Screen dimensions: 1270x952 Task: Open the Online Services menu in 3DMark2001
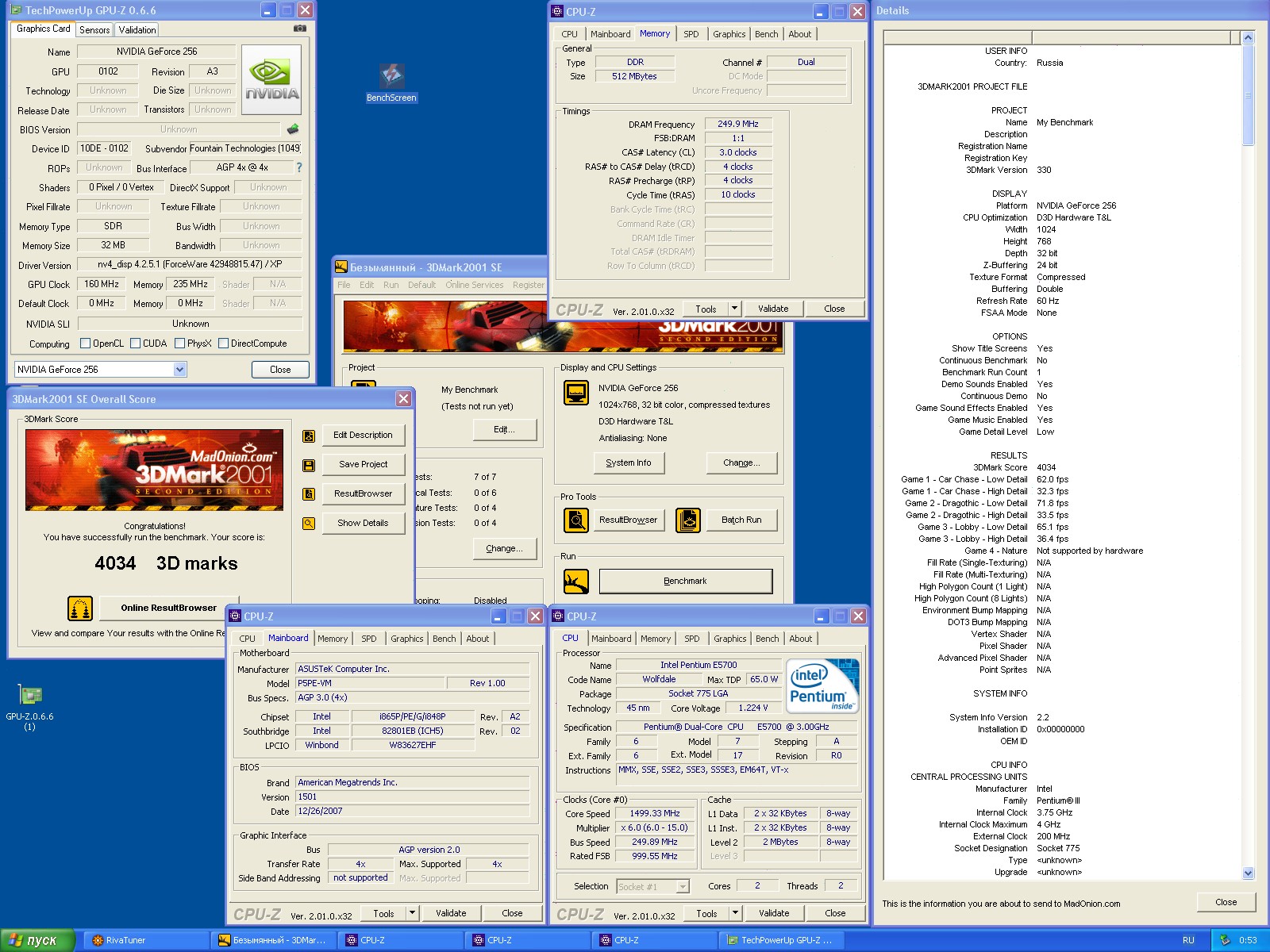(x=474, y=285)
